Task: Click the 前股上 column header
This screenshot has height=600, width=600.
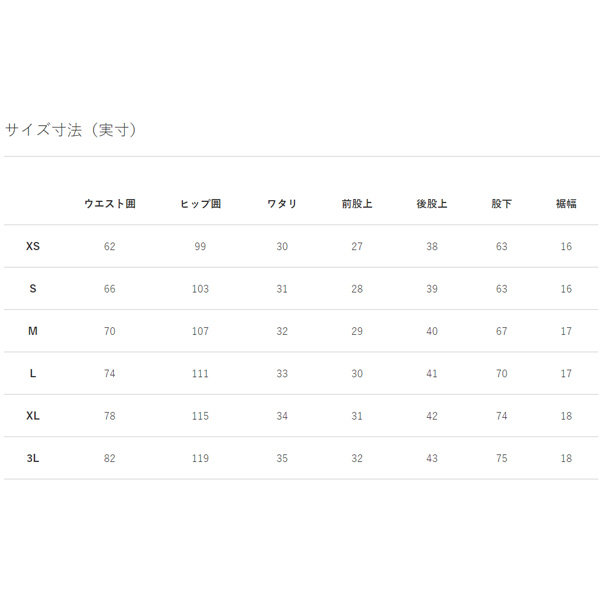Action: (357, 204)
